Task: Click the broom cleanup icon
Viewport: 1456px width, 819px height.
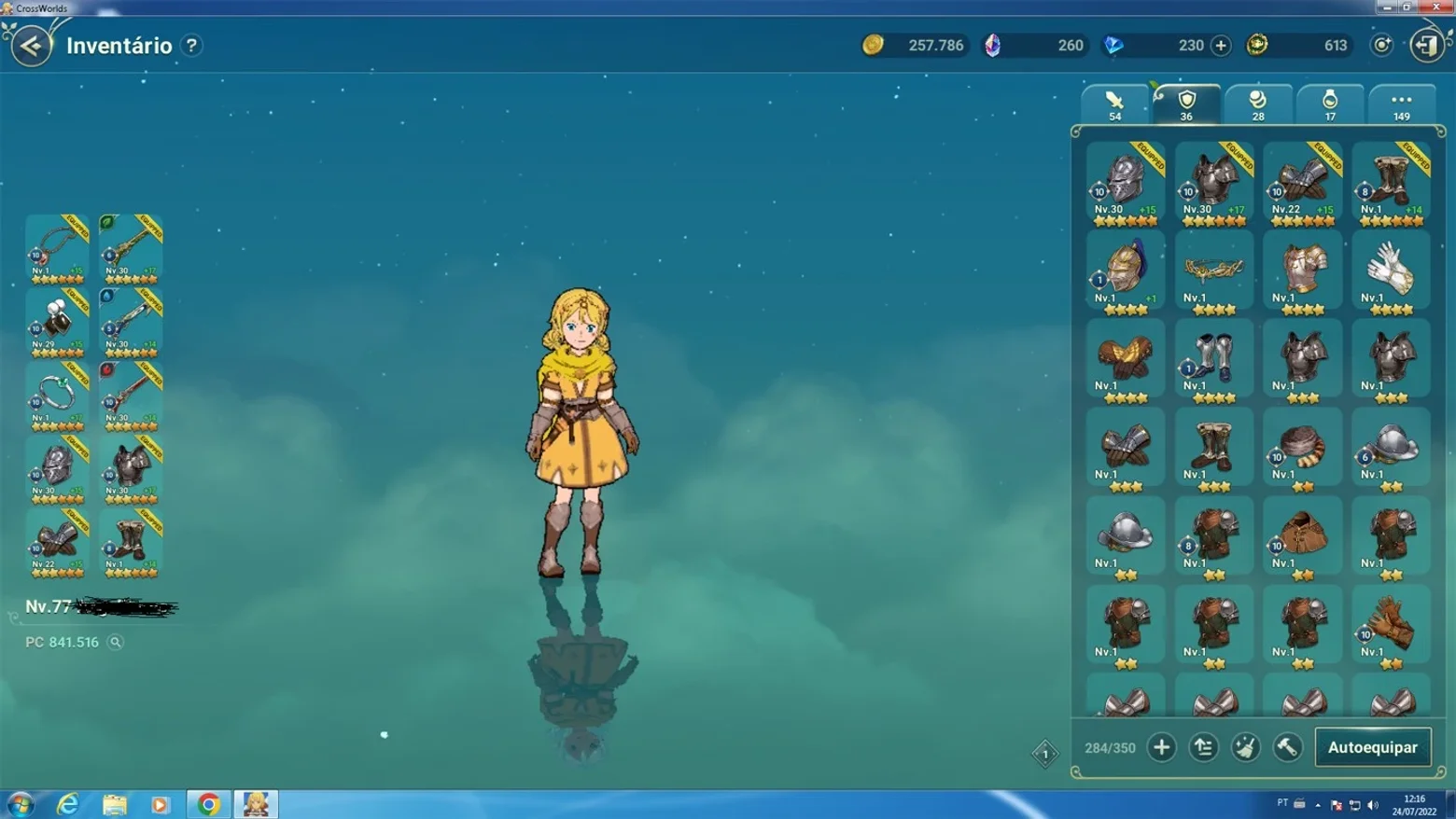Action: pyautogui.click(x=1246, y=747)
